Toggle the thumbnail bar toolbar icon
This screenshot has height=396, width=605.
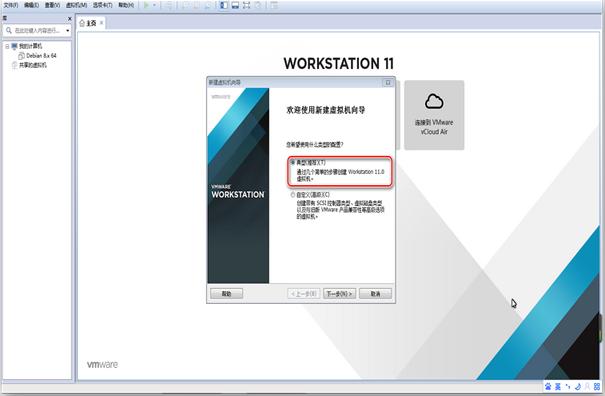[x=235, y=5]
